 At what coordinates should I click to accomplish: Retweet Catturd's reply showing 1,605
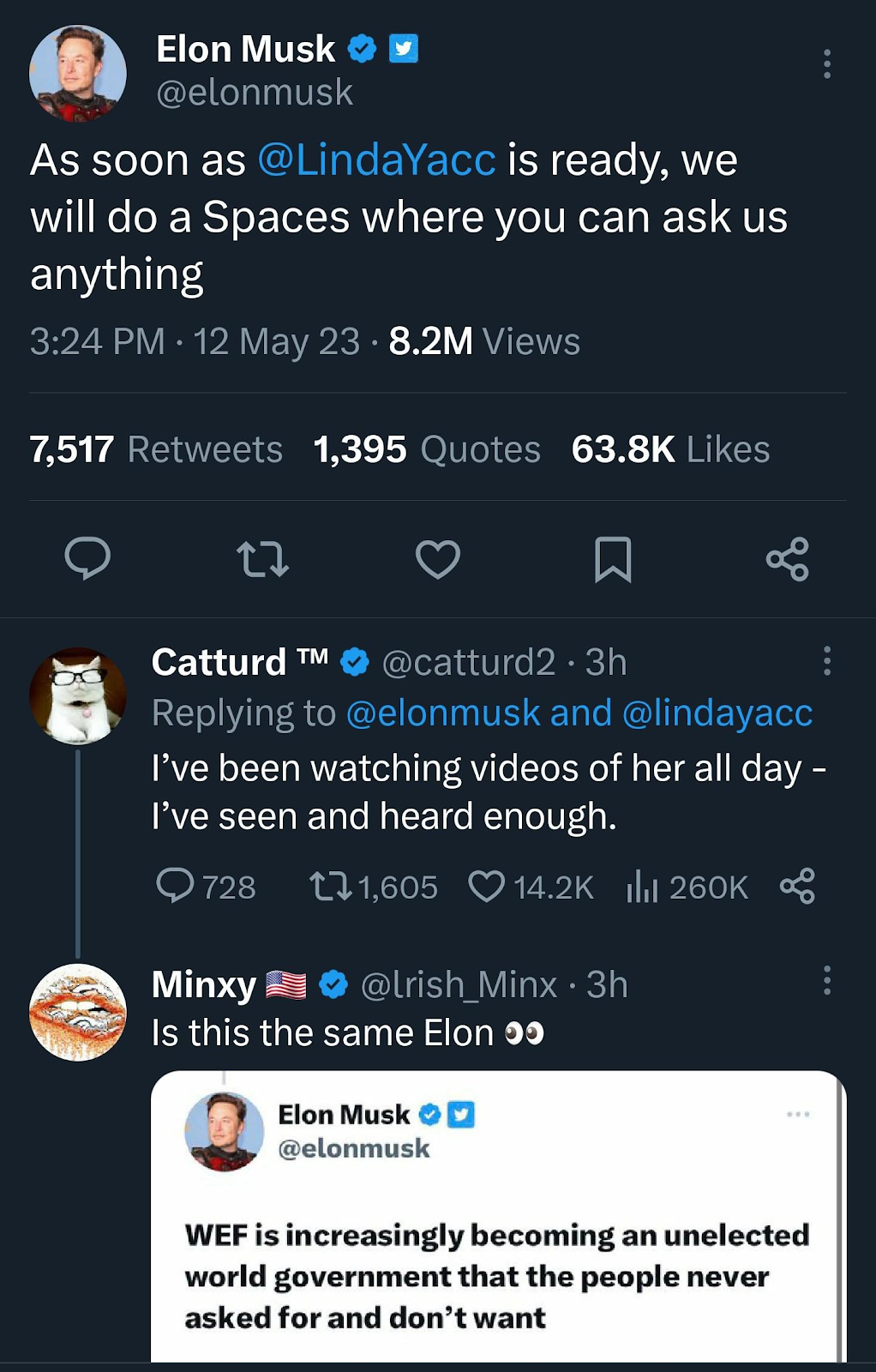tap(374, 887)
